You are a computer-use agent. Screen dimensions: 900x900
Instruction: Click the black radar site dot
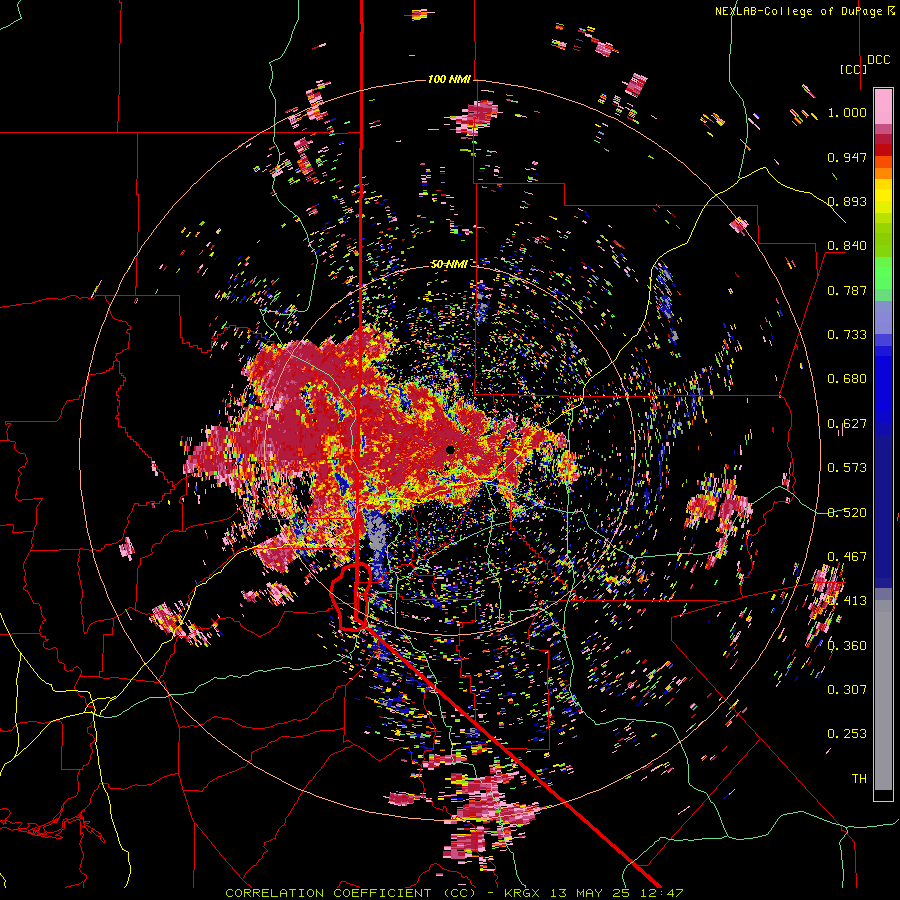coord(450,450)
